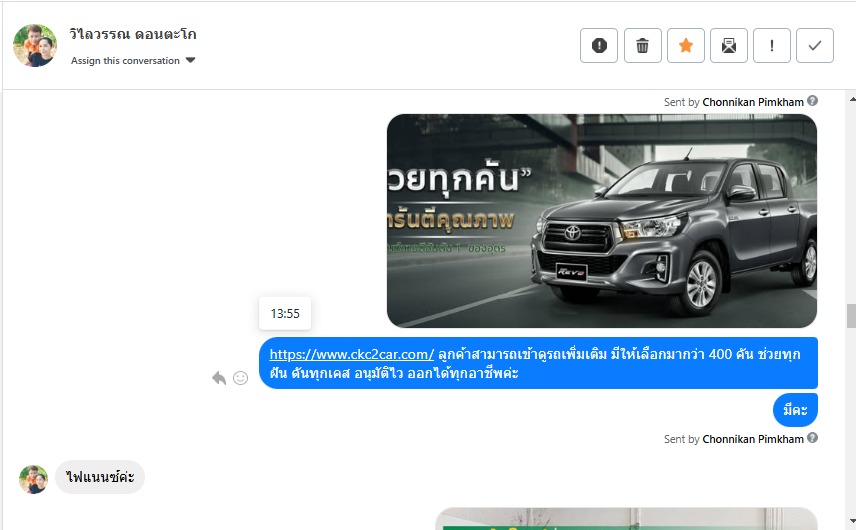
Task: Click scrollbar up arrow
Action: point(852,99)
